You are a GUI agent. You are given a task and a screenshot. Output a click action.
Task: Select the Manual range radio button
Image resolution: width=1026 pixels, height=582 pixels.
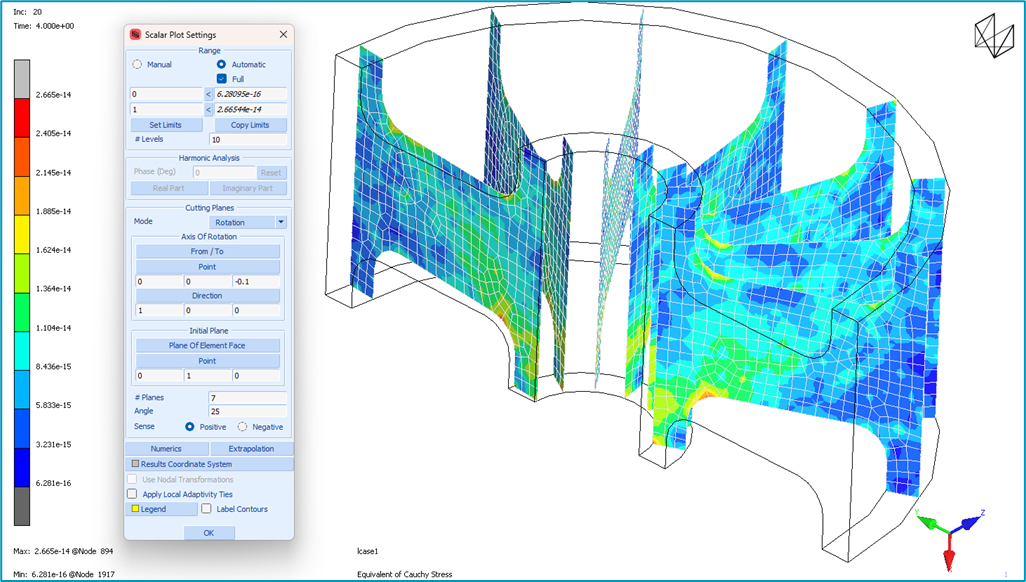click(137, 64)
